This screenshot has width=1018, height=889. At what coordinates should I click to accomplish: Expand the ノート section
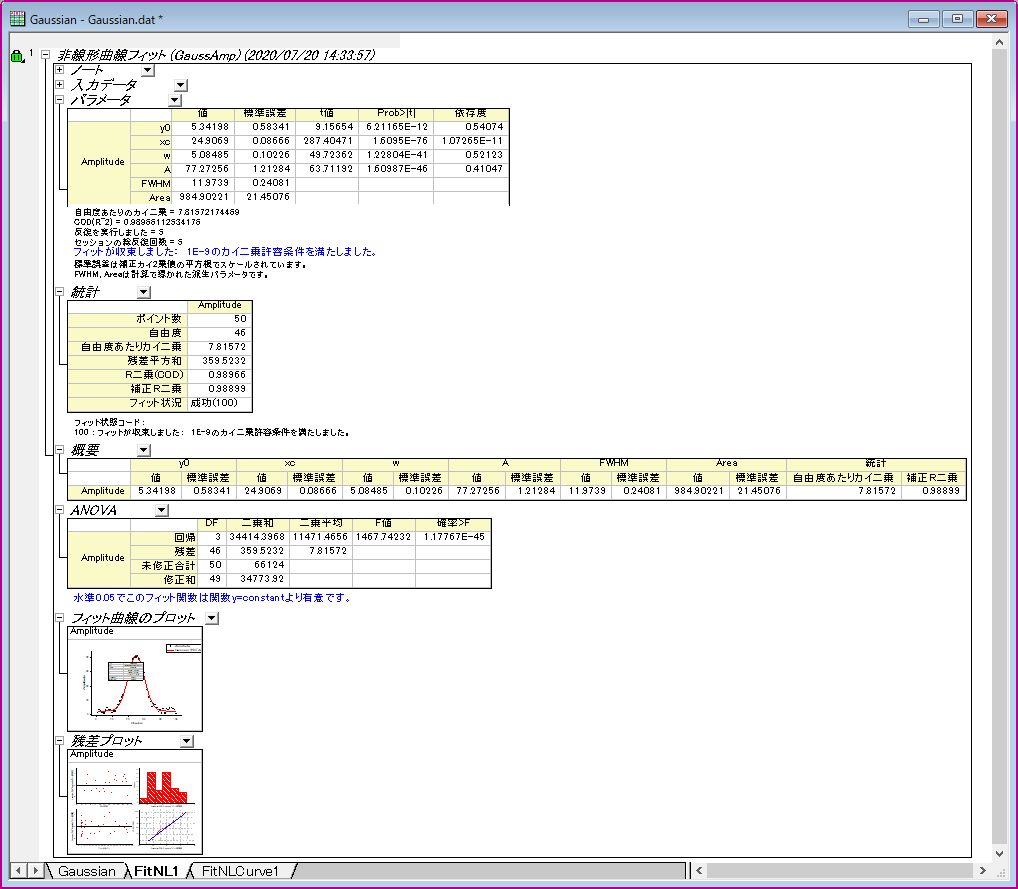(x=60, y=69)
